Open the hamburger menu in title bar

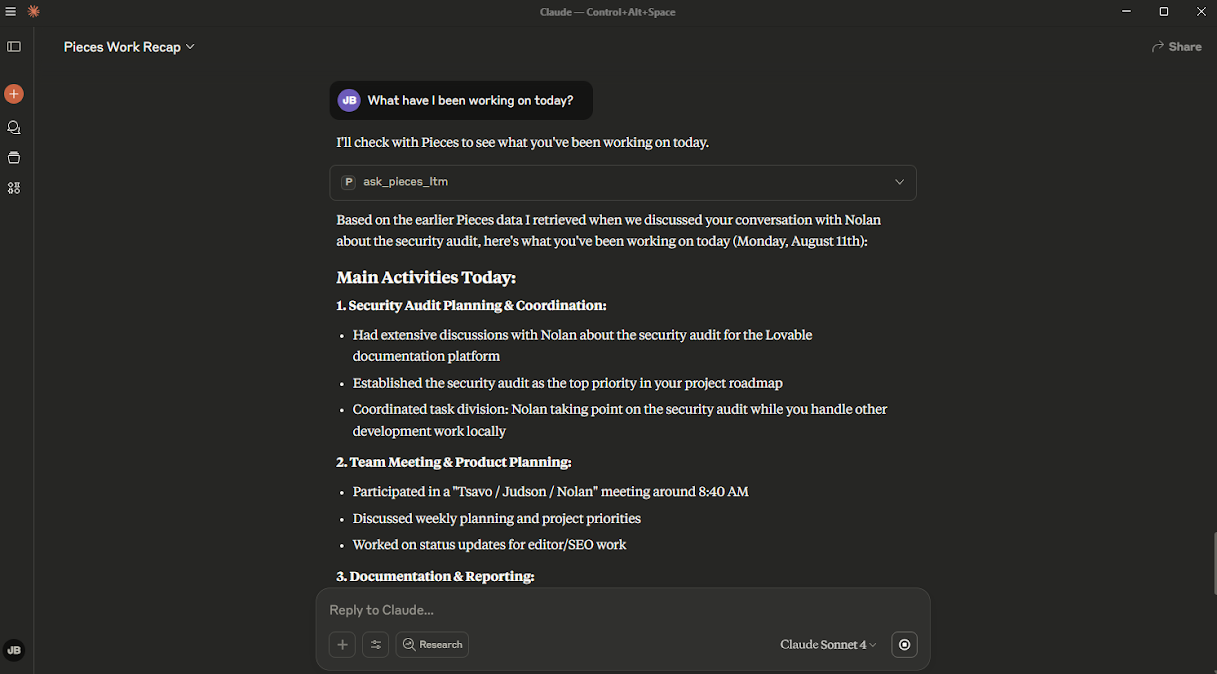coord(11,12)
